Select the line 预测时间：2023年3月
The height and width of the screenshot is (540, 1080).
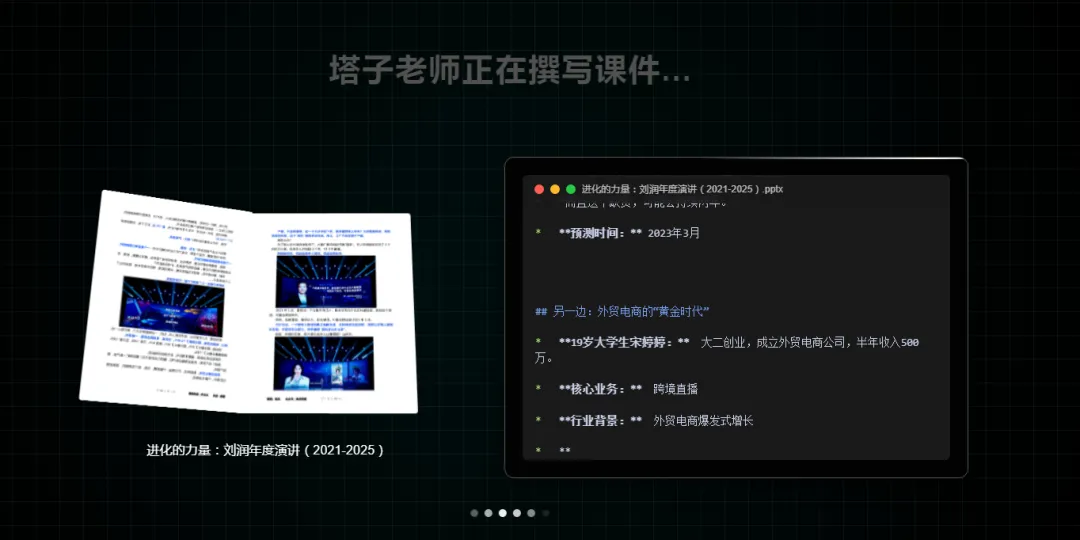click(x=618, y=233)
